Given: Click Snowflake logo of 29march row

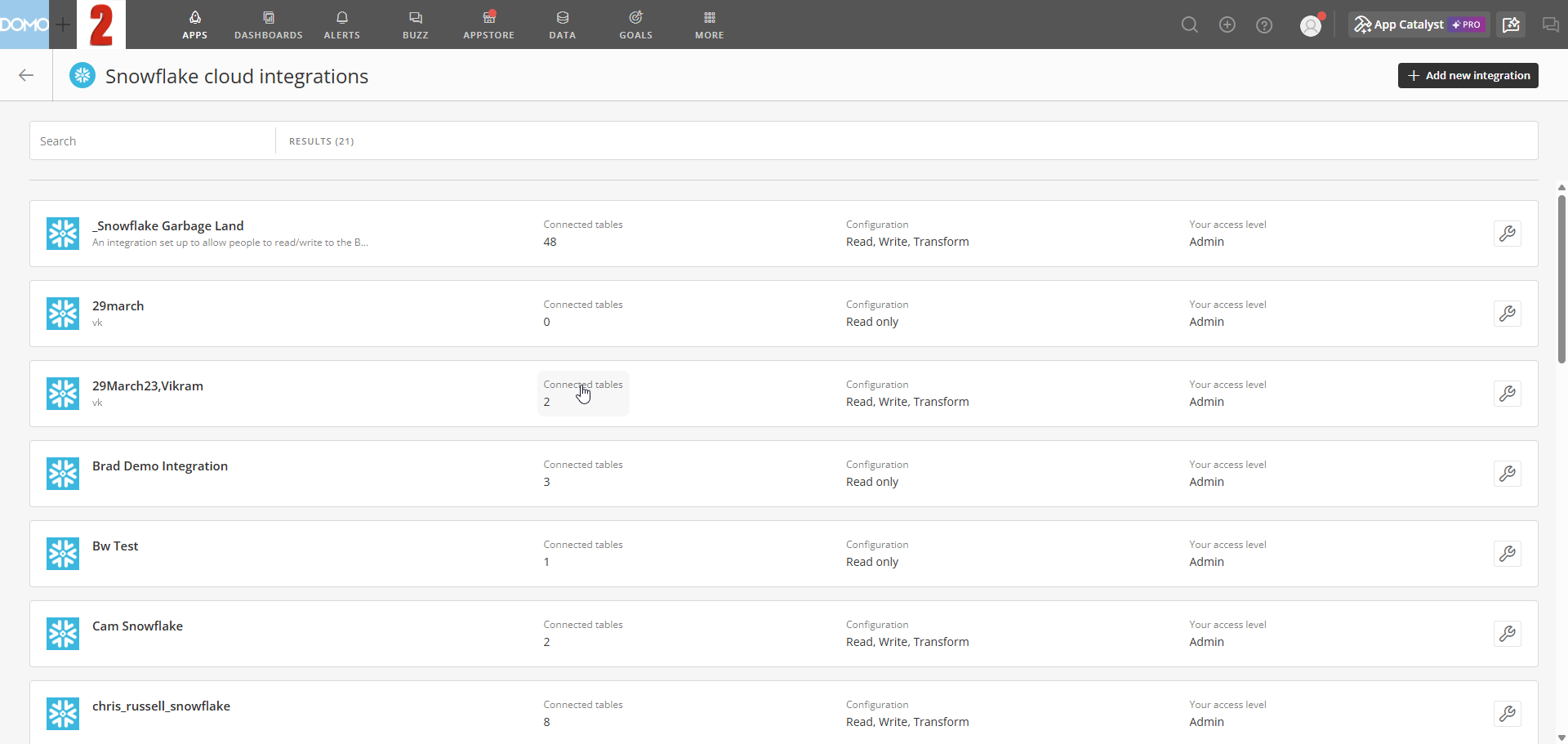Looking at the screenshot, I should tap(63, 314).
